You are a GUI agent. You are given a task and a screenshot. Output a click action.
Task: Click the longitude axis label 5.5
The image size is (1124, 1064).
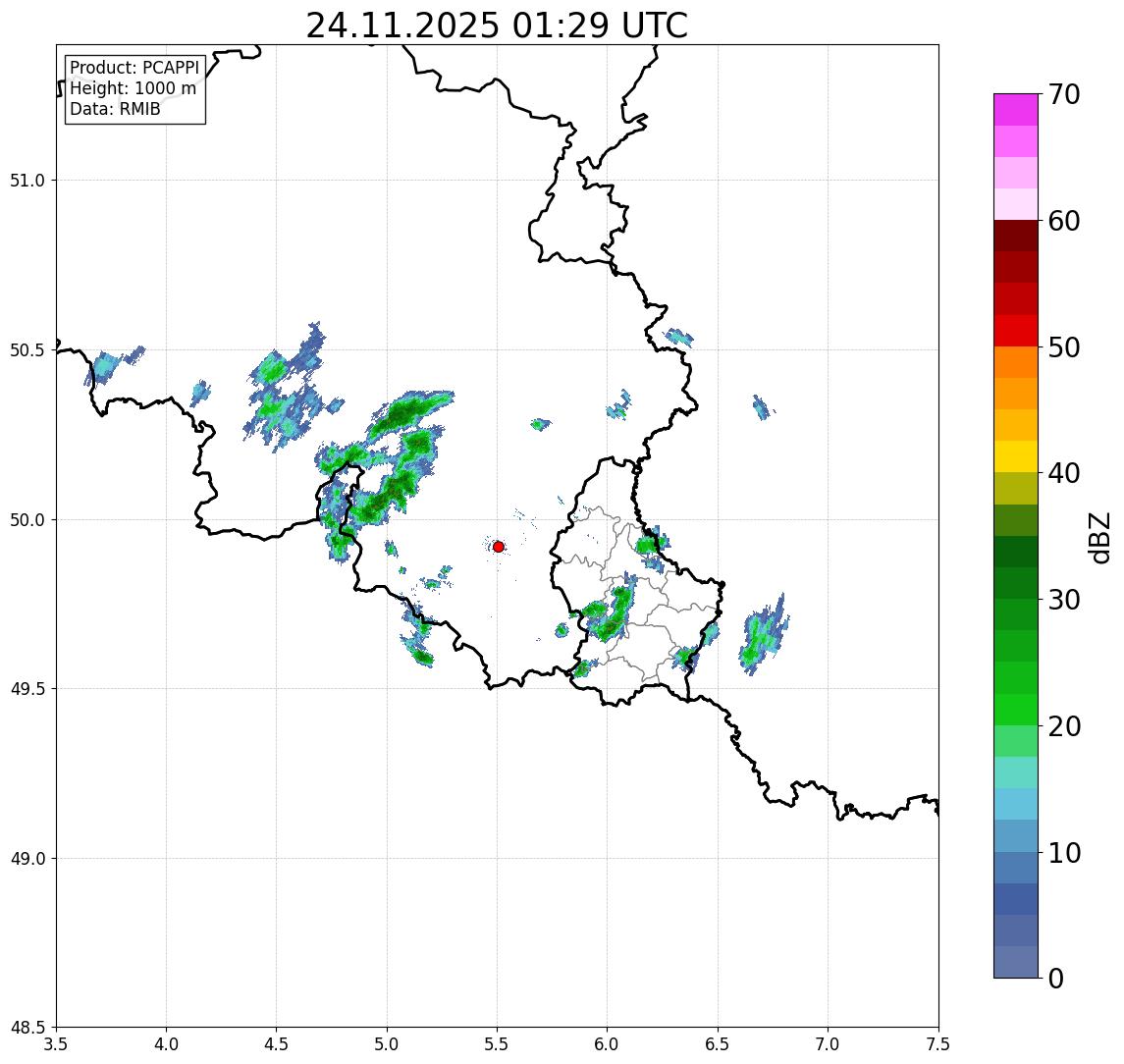[498, 1044]
